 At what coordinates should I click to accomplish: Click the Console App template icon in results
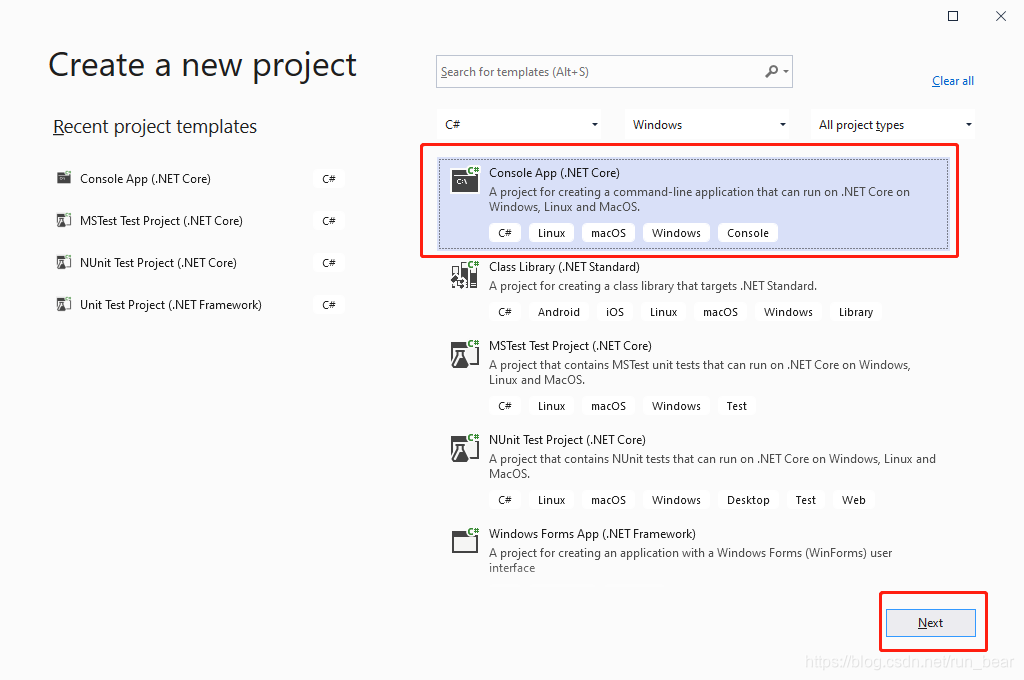pos(465,180)
